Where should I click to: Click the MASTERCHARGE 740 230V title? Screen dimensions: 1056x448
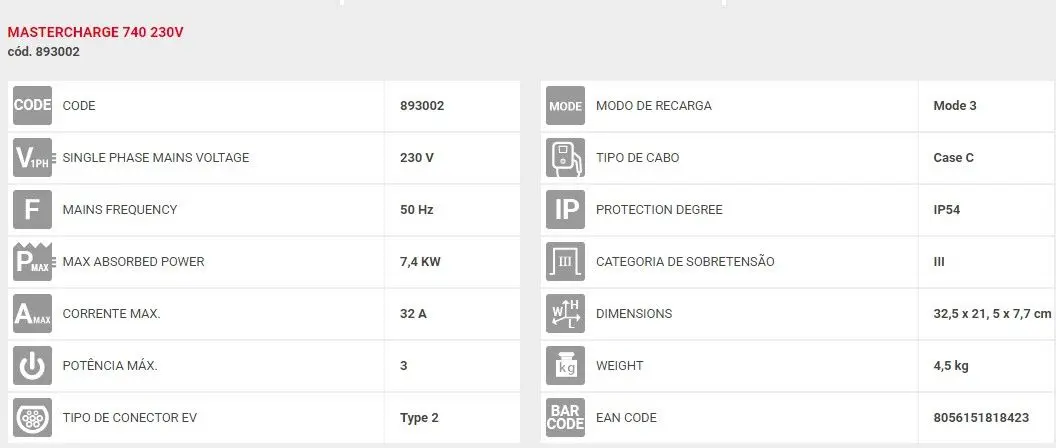click(96, 32)
